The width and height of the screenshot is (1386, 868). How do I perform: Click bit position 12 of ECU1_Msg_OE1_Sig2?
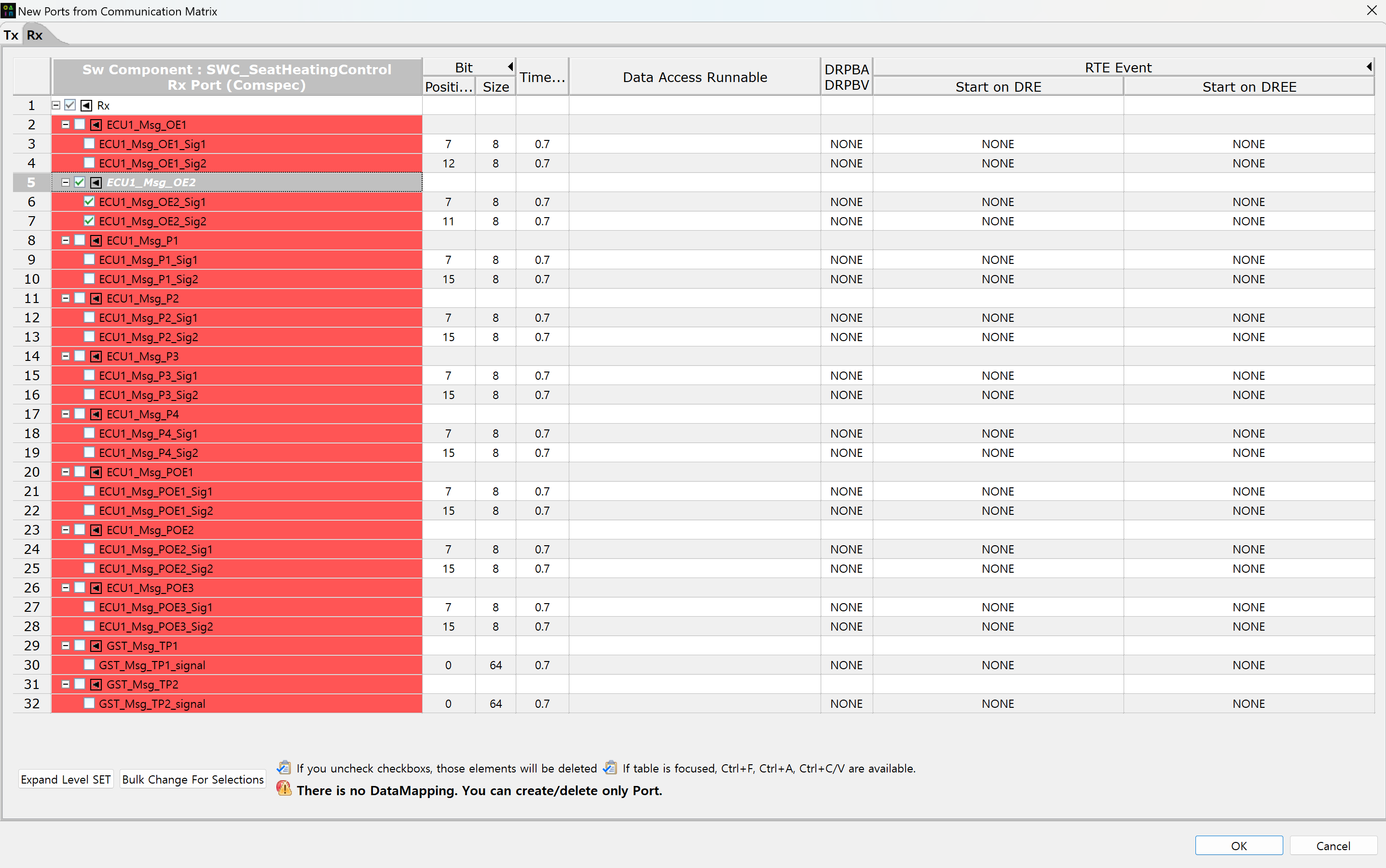tap(448, 163)
